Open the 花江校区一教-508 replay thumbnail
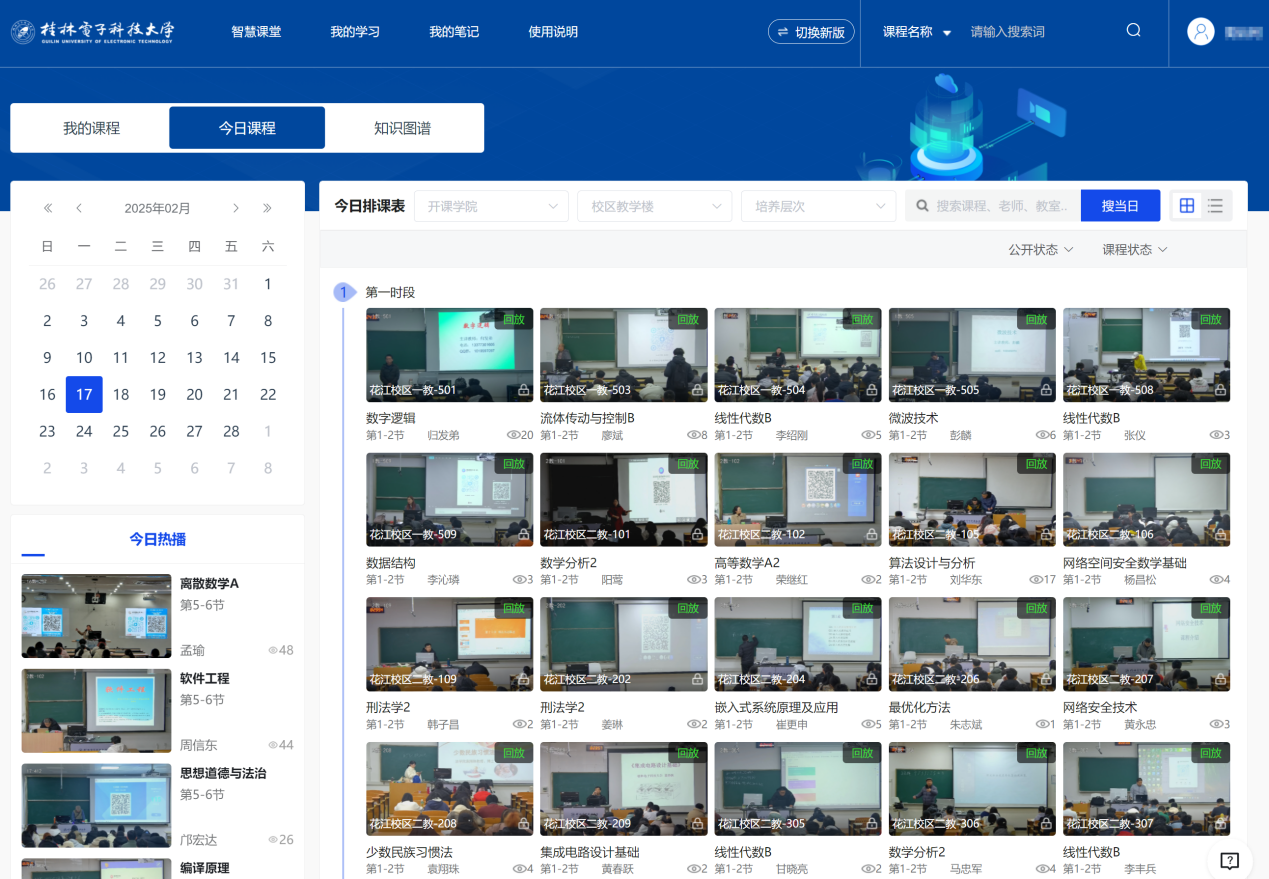 click(1147, 355)
